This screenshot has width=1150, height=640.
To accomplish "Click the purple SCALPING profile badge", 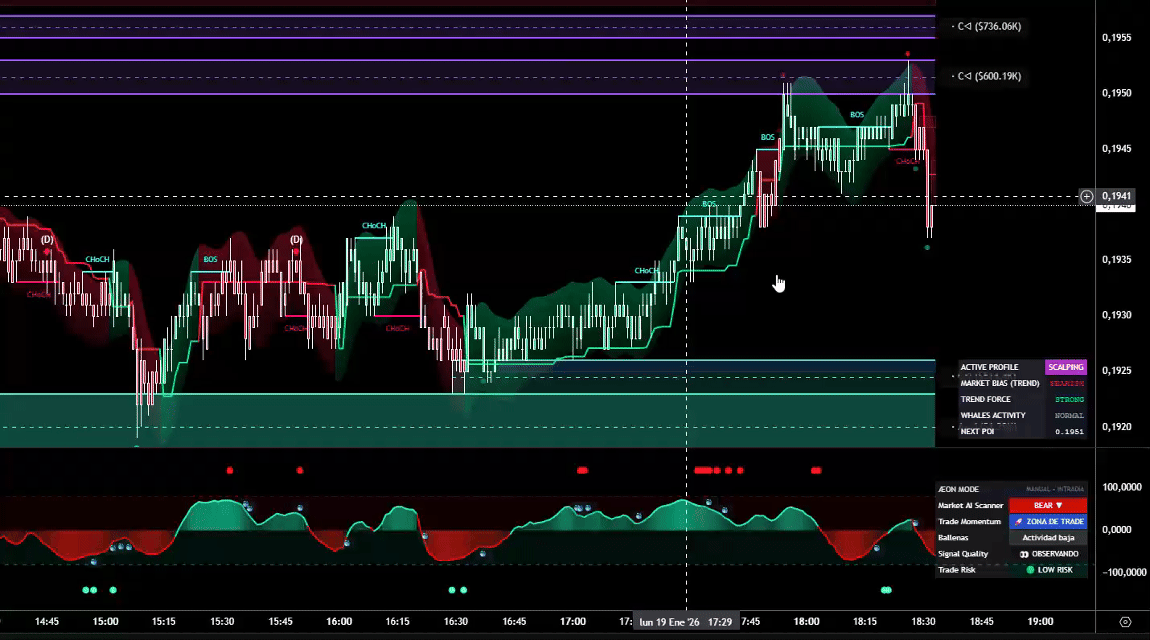I will click(1065, 368).
